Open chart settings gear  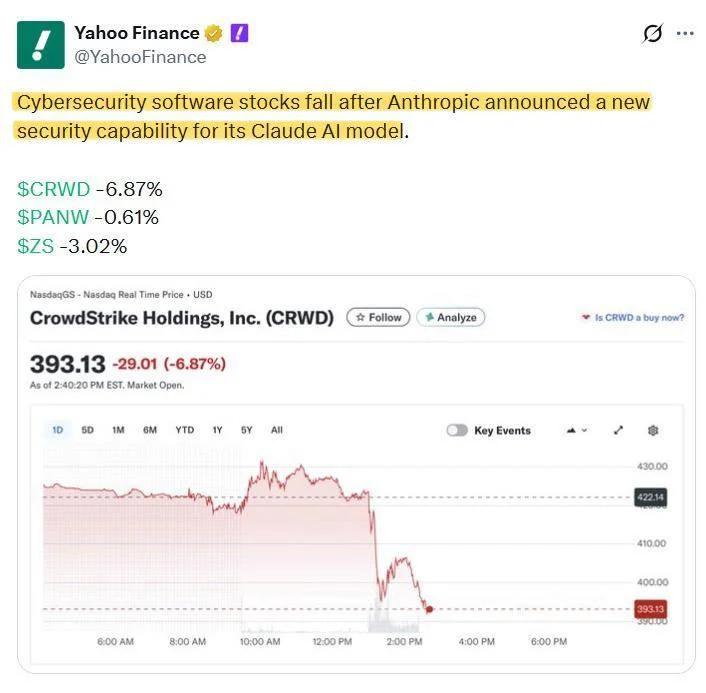click(x=653, y=431)
